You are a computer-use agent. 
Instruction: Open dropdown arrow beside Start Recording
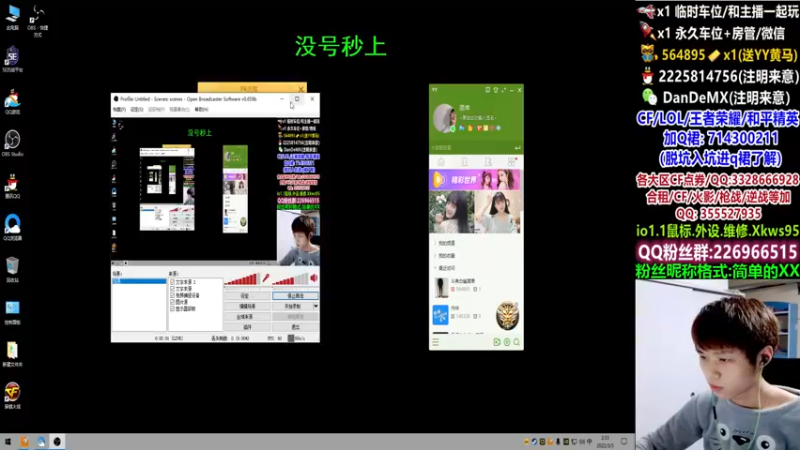coord(316,306)
